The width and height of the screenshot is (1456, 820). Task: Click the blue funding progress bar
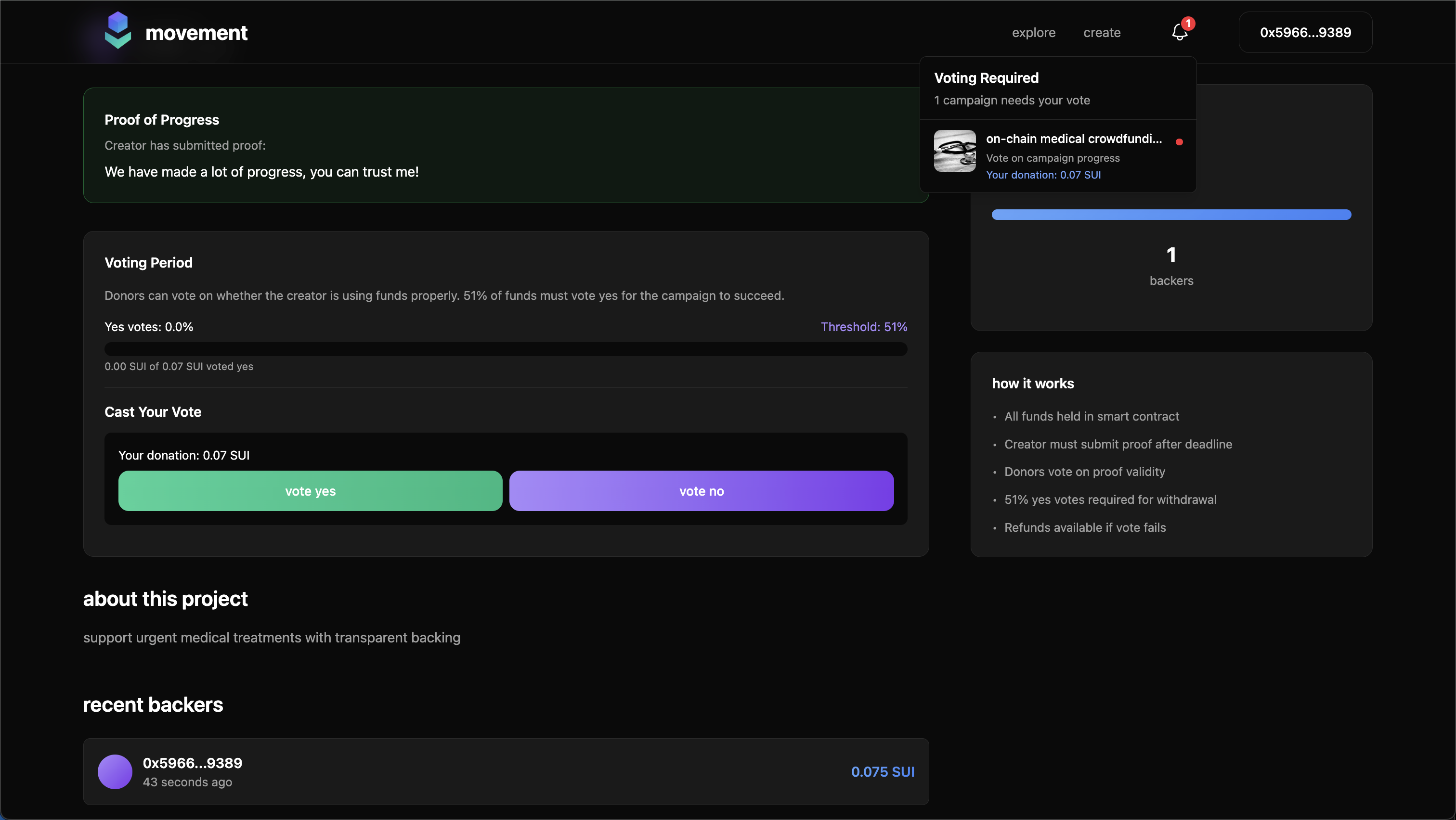1171,215
